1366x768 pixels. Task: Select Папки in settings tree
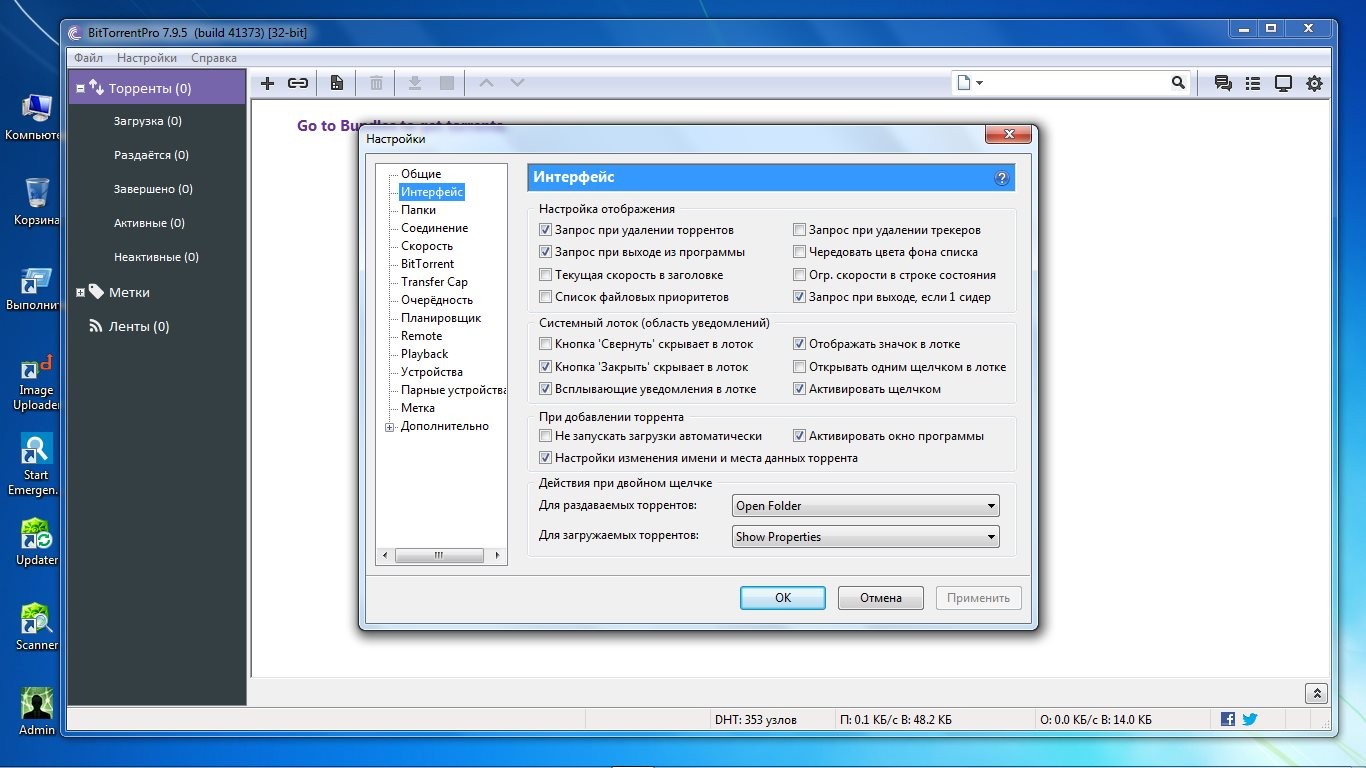pyautogui.click(x=418, y=210)
